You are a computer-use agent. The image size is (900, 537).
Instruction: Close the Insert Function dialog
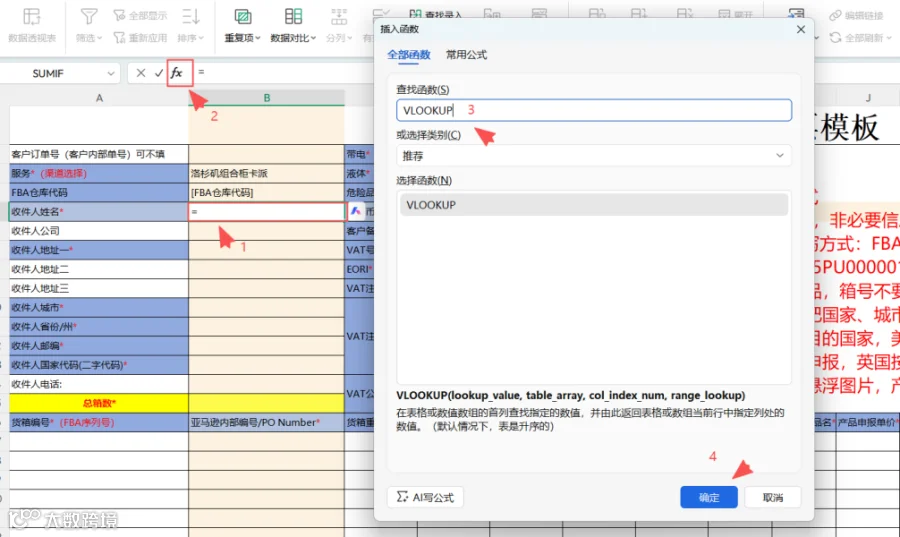pos(801,29)
